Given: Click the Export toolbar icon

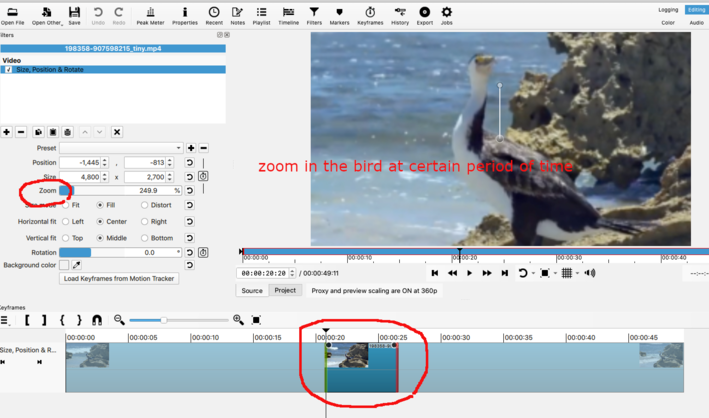Looking at the screenshot, I should 424,15.
